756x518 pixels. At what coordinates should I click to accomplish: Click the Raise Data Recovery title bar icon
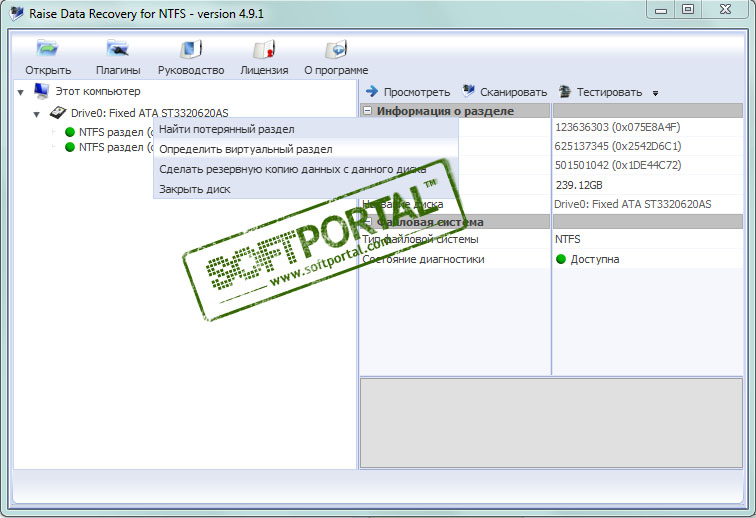tap(16, 13)
